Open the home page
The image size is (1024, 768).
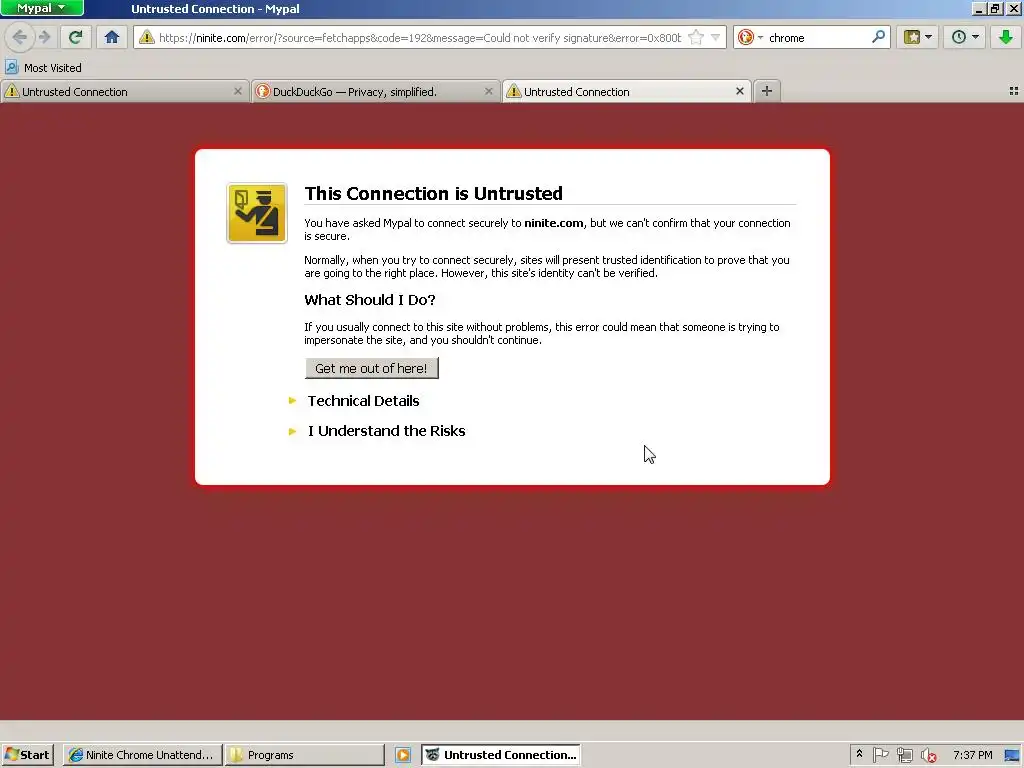coord(112,37)
